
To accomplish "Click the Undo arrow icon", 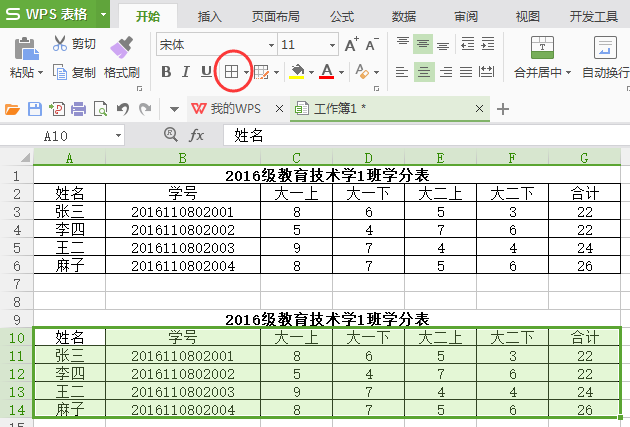I will pos(123,109).
